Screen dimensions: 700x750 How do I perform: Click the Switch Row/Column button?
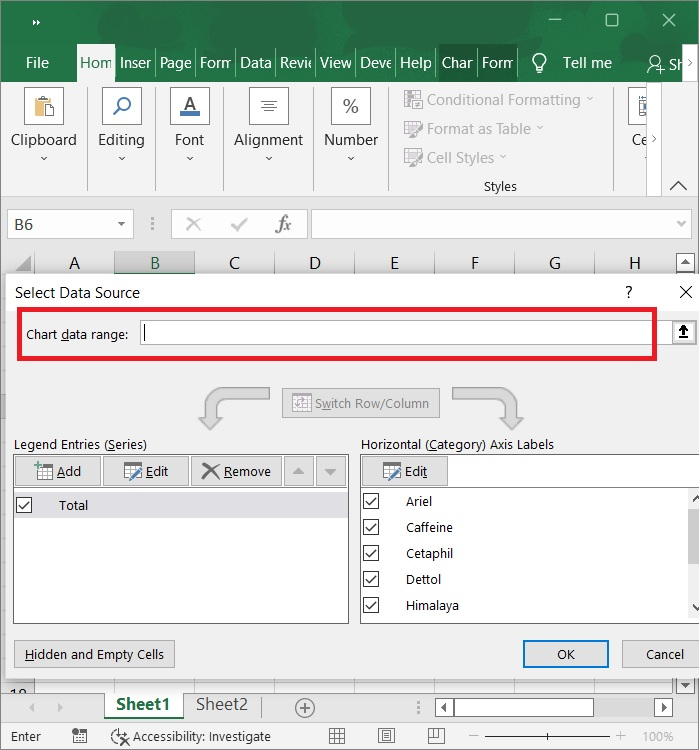(x=361, y=403)
